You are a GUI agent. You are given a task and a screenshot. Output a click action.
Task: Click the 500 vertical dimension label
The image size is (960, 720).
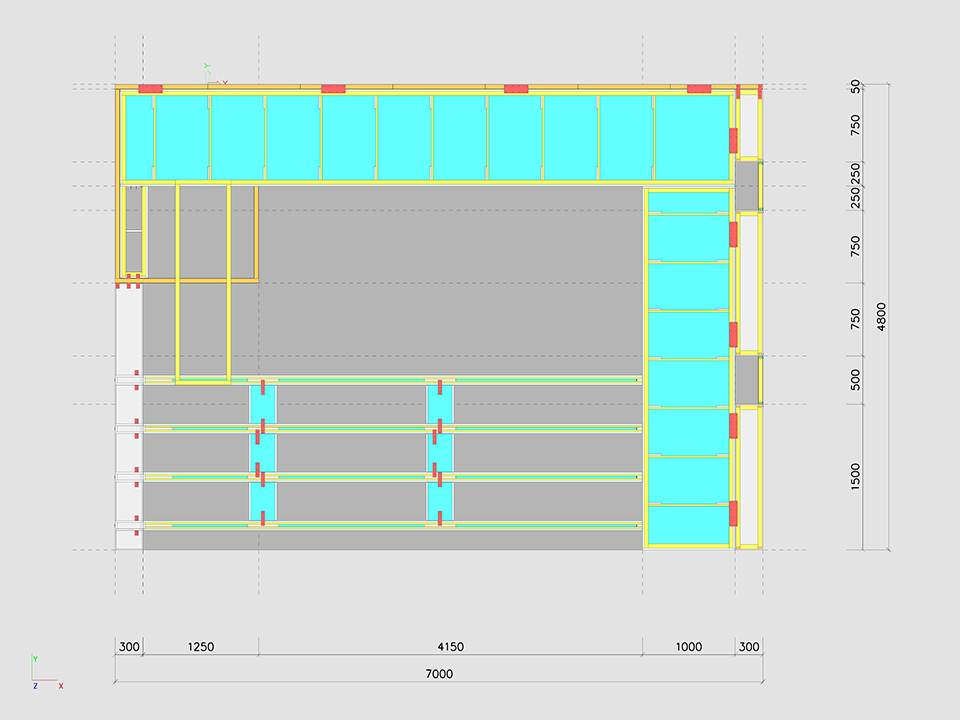(x=855, y=380)
